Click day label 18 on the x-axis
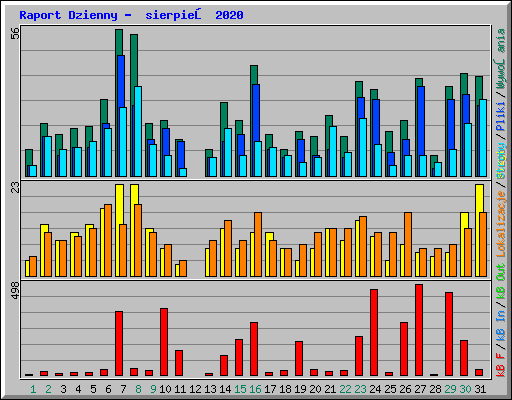Screen dimensions: 512x400 click(x=285, y=389)
